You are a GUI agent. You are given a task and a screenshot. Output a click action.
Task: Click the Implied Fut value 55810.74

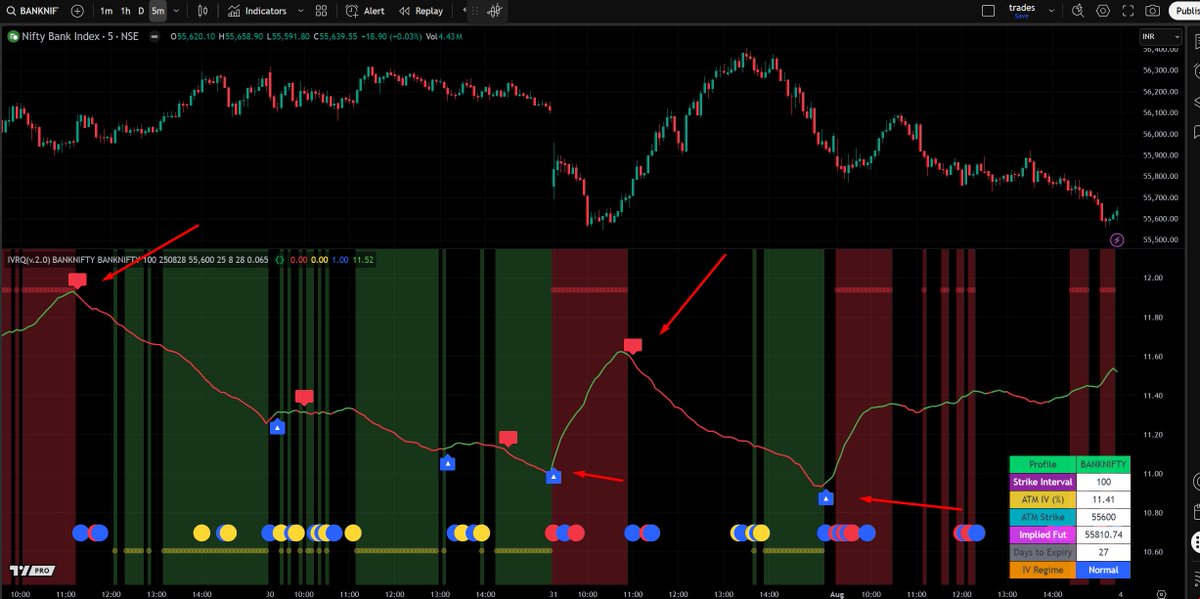1102,535
